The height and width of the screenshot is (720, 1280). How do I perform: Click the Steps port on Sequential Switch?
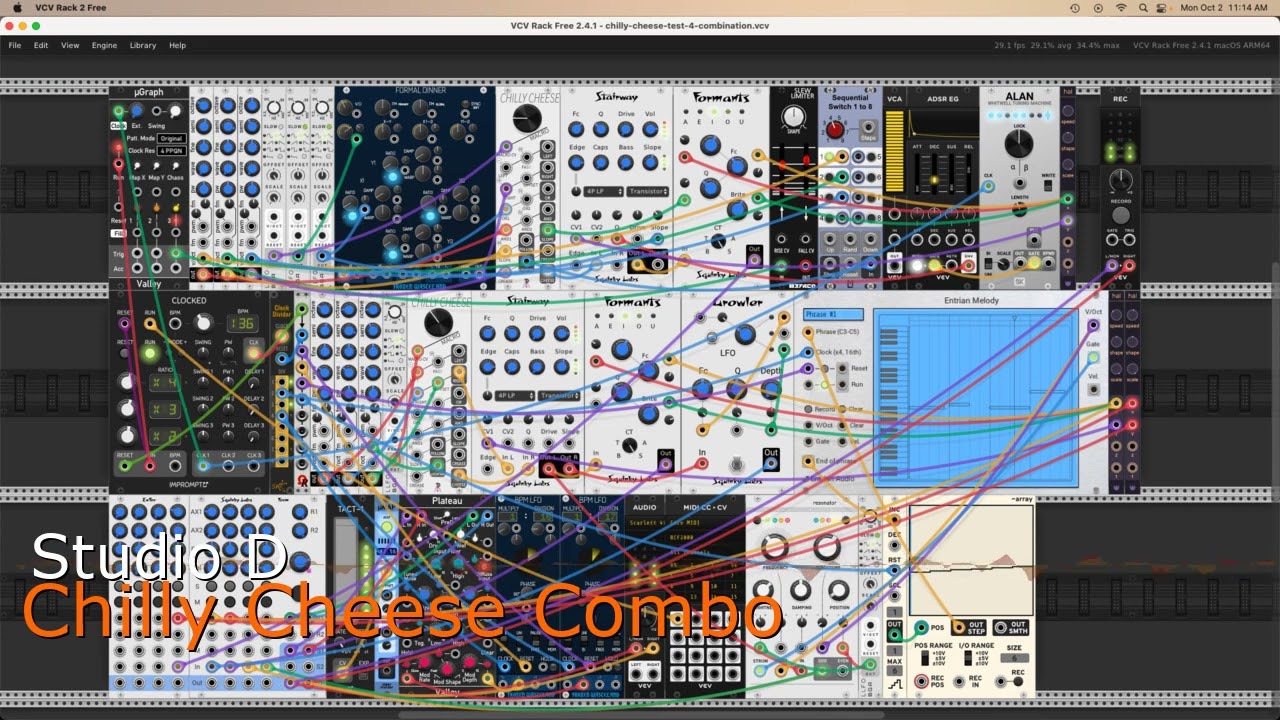[868, 129]
